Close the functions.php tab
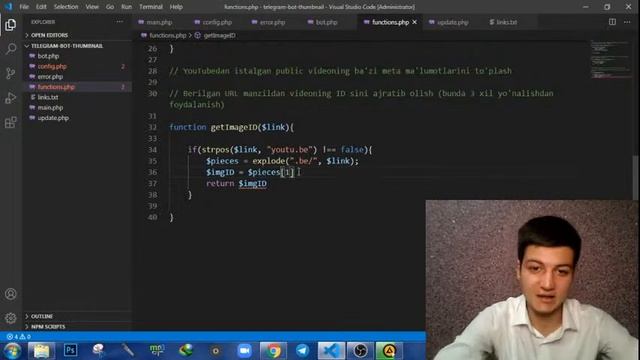 click(x=415, y=22)
